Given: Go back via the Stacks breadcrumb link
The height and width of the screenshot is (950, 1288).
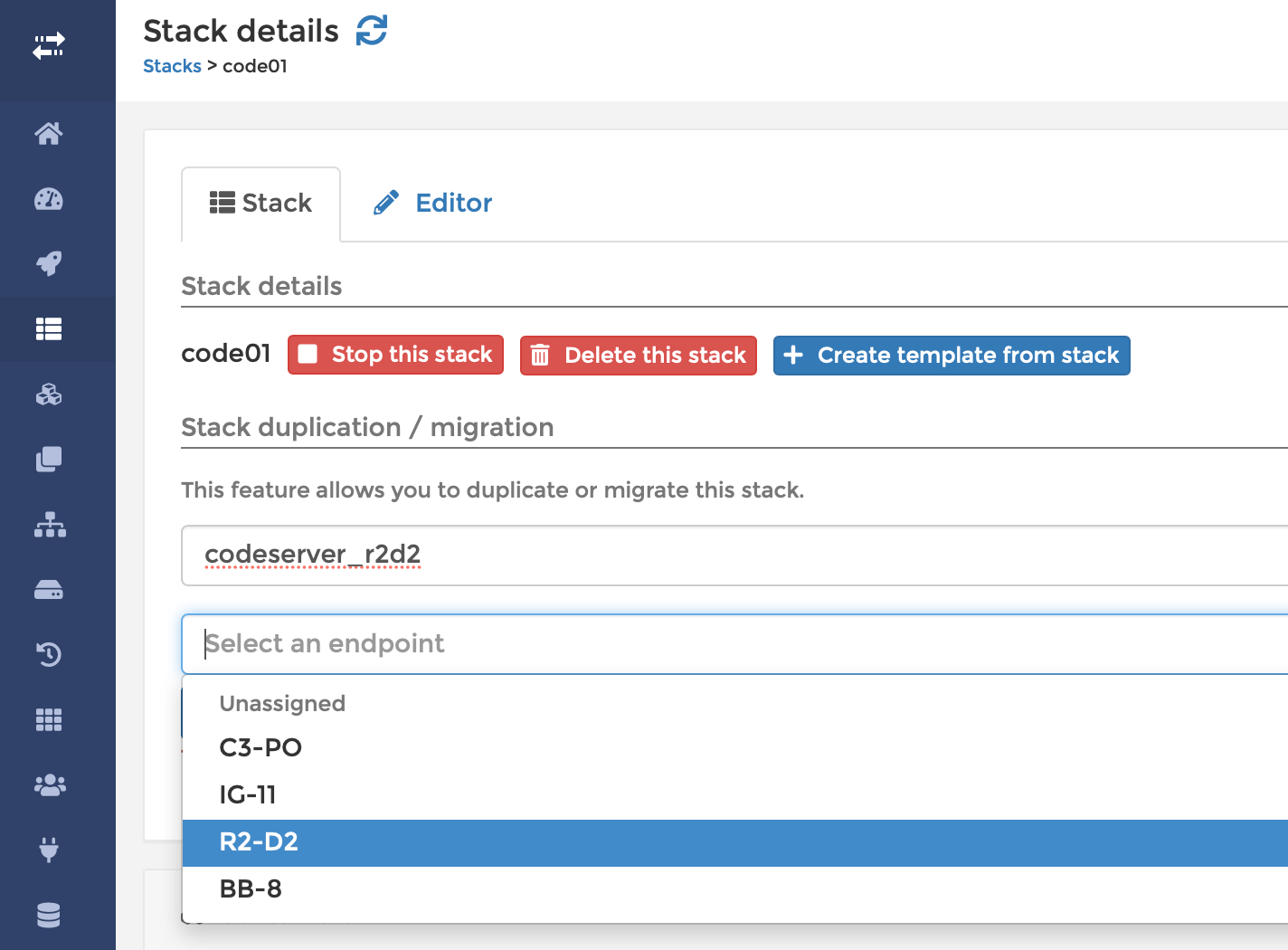Looking at the screenshot, I should (172, 66).
